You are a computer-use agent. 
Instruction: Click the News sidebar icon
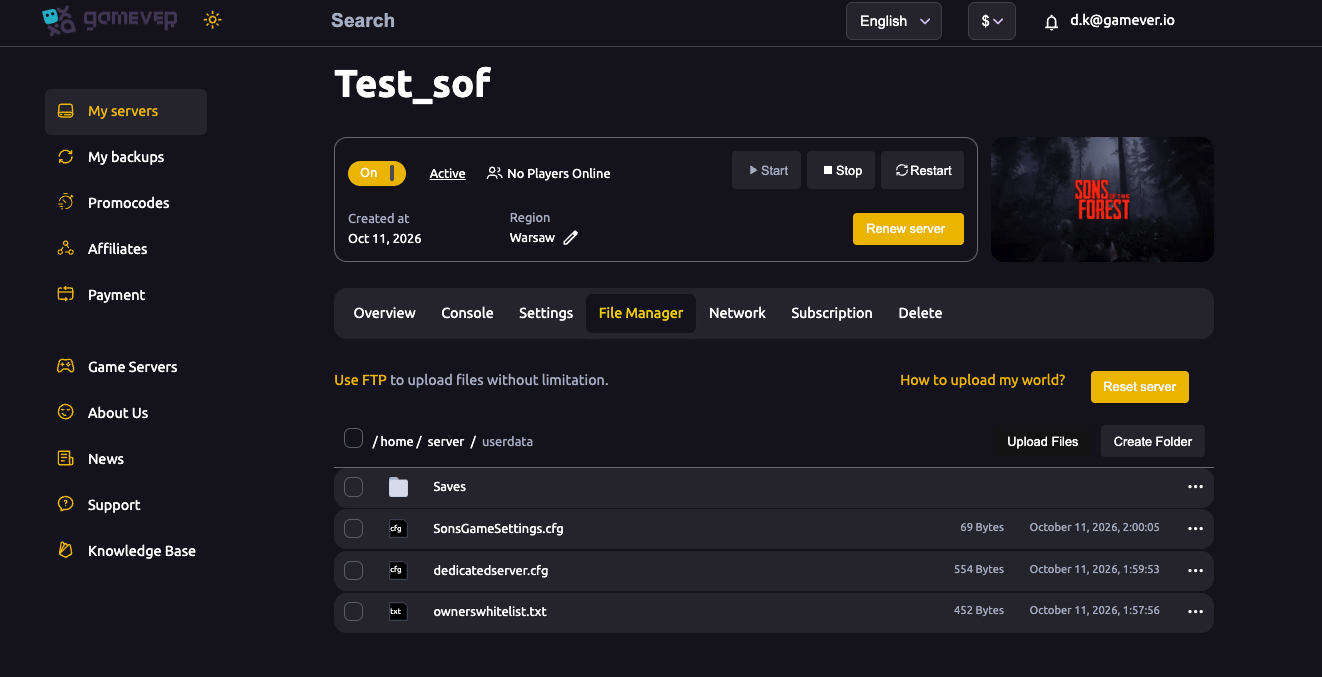point(66,459)
